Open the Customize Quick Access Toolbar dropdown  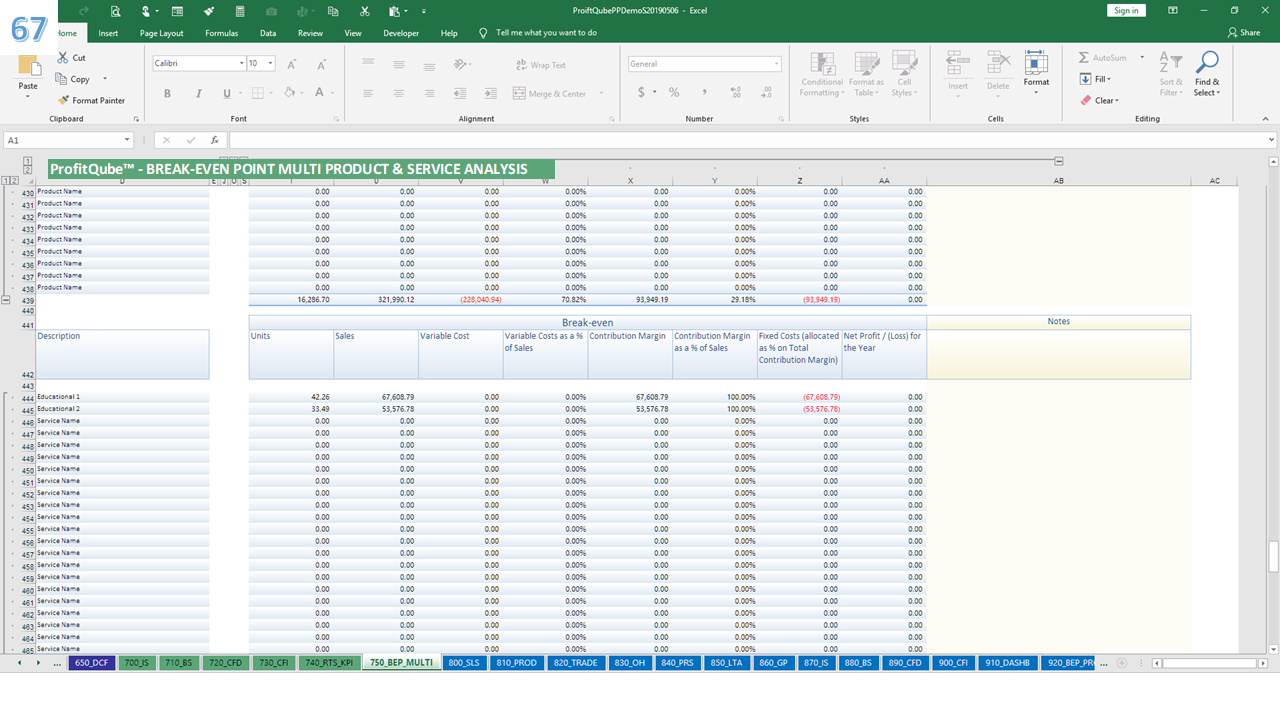[x=423, y=11]
